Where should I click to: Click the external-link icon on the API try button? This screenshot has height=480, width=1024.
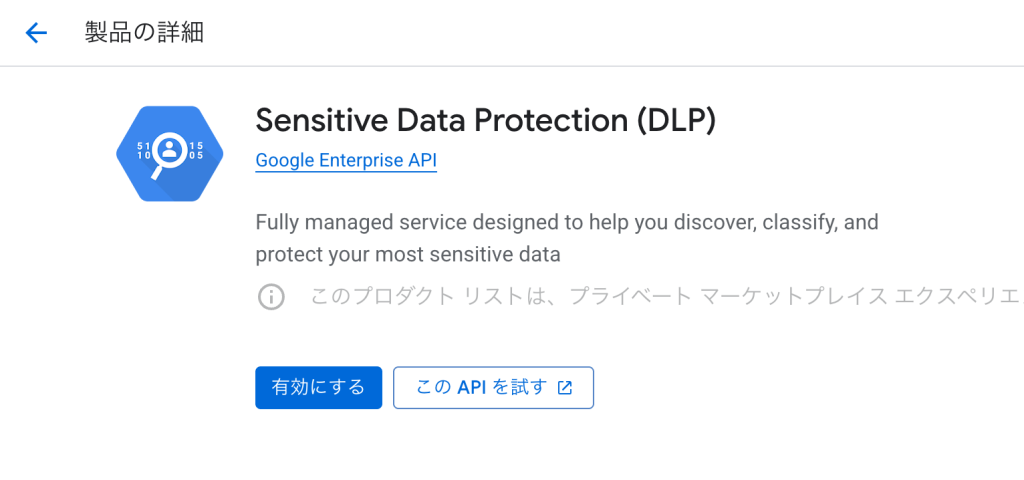click(x=565, y=388)
